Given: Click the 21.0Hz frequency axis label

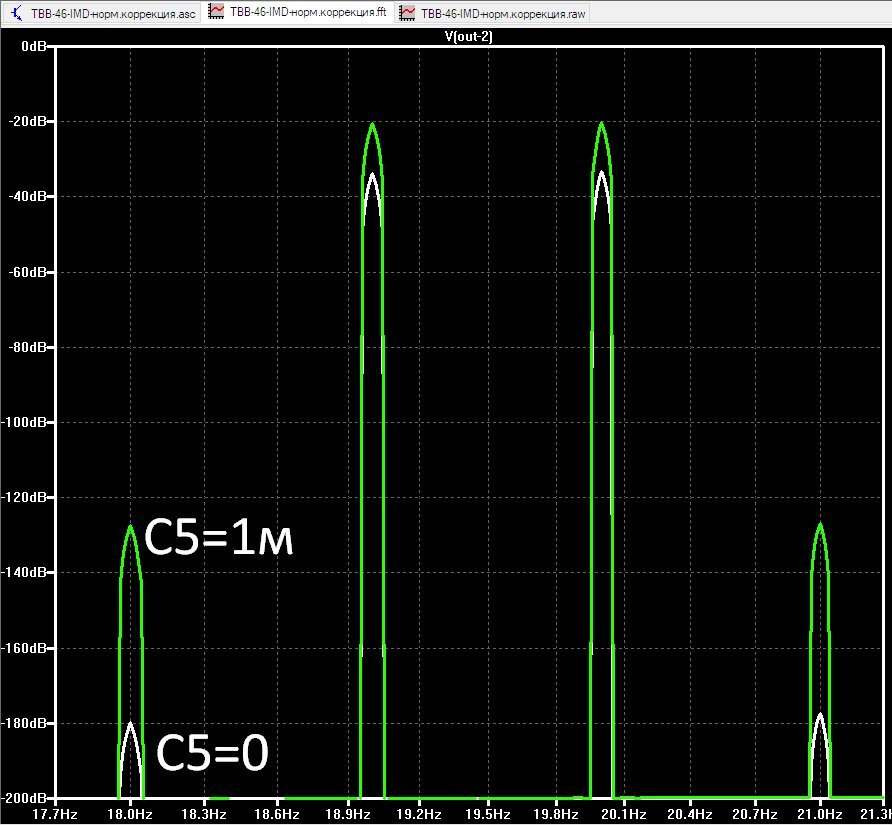Looking at the screenshot, I should click(820, 814).
